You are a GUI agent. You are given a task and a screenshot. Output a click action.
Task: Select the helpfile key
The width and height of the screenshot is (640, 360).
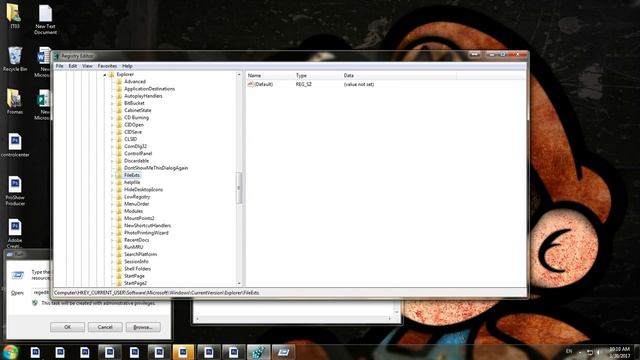[132, 182]
